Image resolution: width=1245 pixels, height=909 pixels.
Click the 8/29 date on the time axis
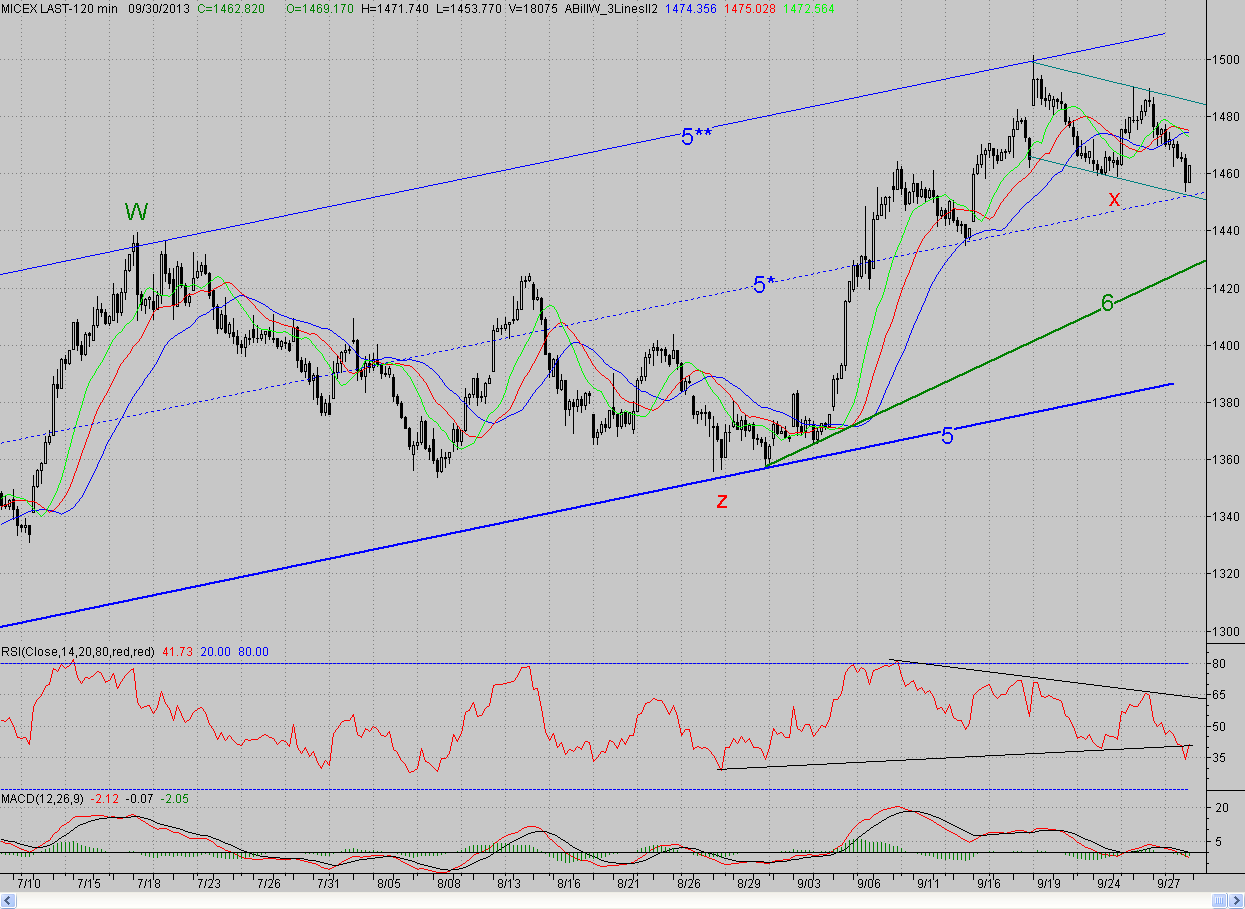(x=749, y=884)
